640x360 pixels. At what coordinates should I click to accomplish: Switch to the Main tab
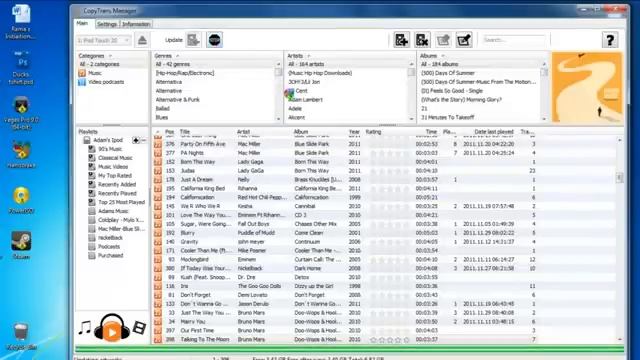82,24
